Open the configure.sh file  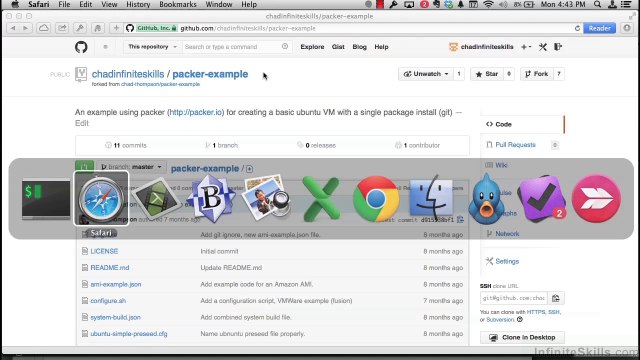coord(108,301)
